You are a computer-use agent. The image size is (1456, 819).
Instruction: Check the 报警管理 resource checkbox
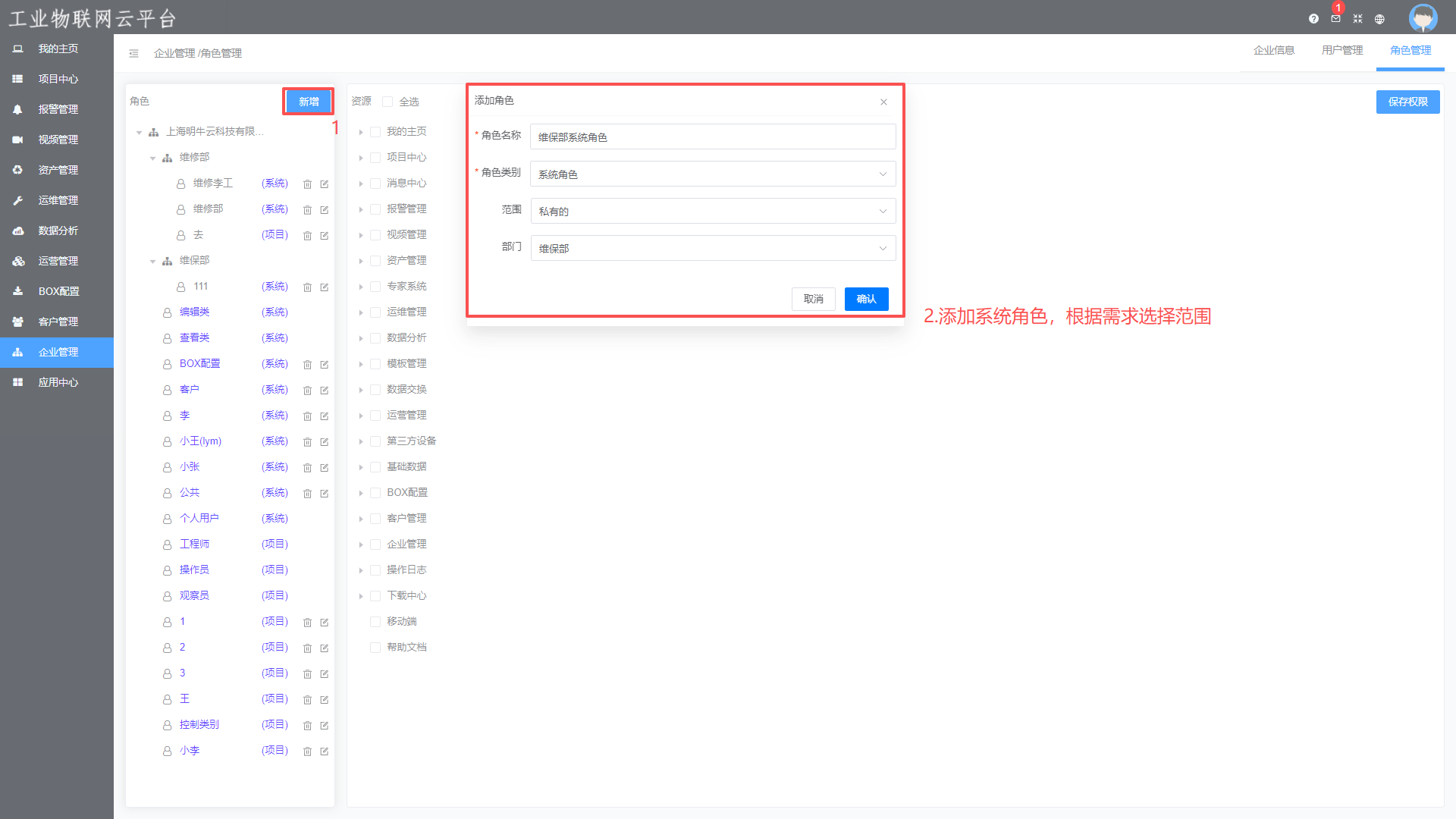375,209
